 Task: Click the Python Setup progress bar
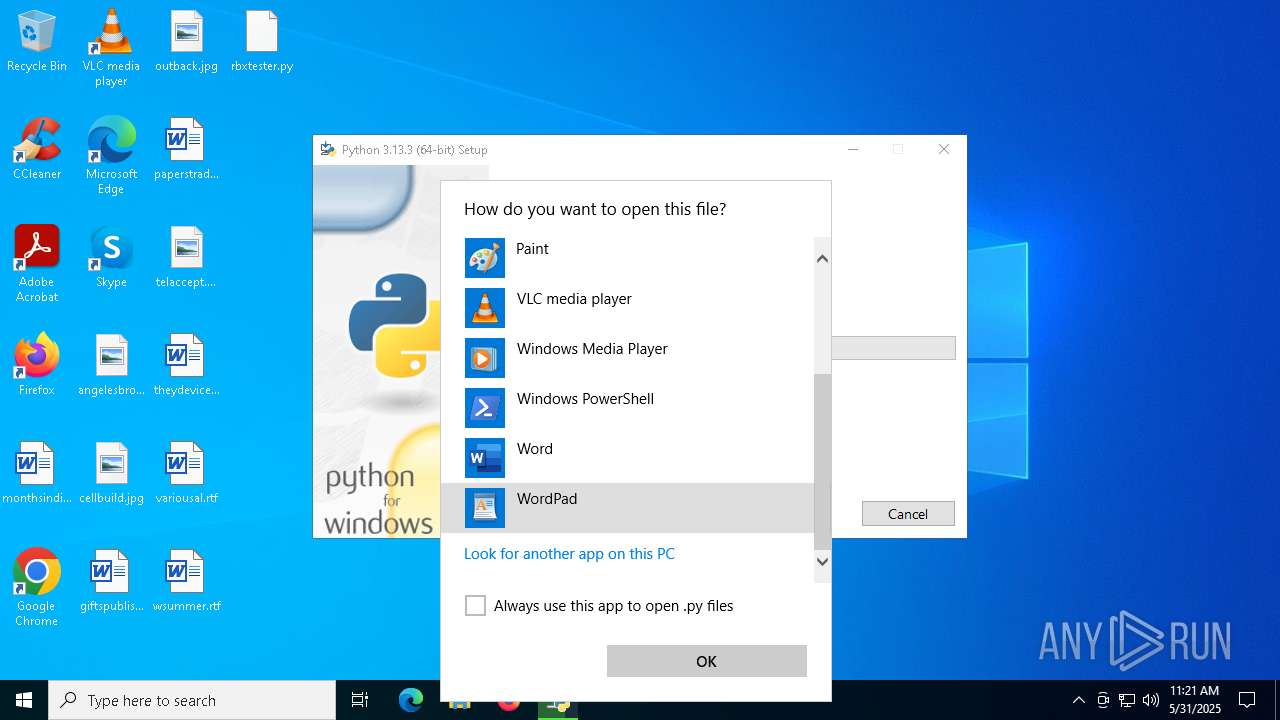pyautogui.click(x=893, y=348)
